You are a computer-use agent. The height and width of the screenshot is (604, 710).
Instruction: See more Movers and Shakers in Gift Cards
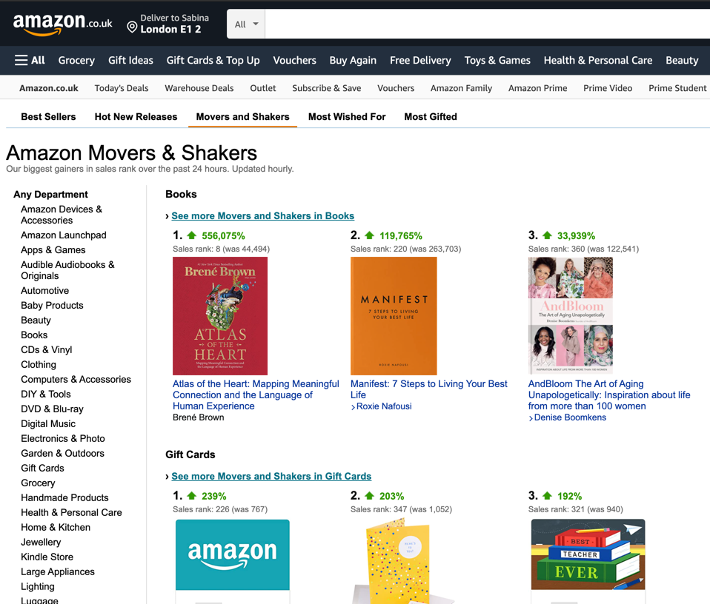(271, 476)
